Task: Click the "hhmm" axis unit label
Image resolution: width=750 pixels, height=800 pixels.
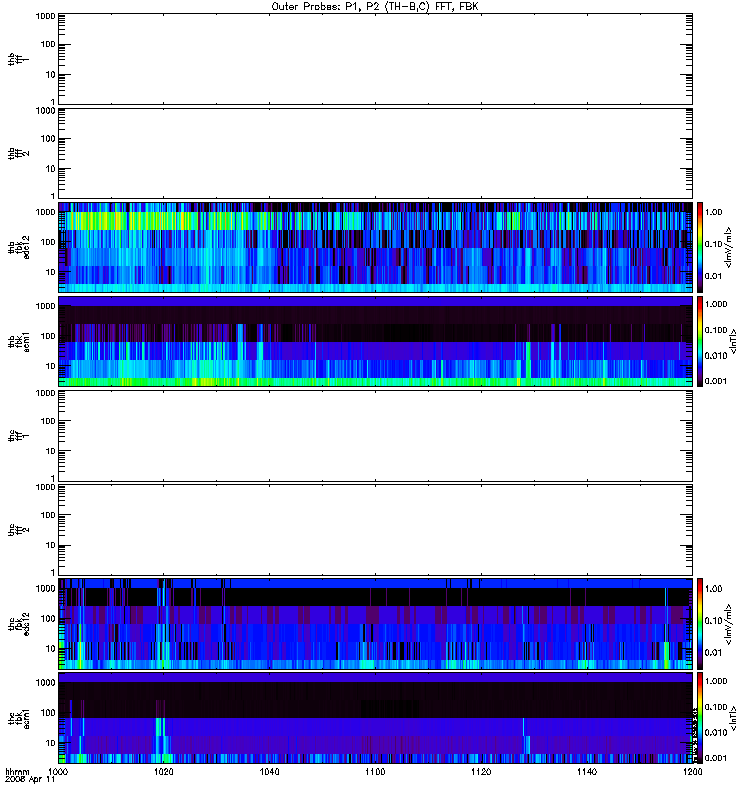Action: coord(17,771)
